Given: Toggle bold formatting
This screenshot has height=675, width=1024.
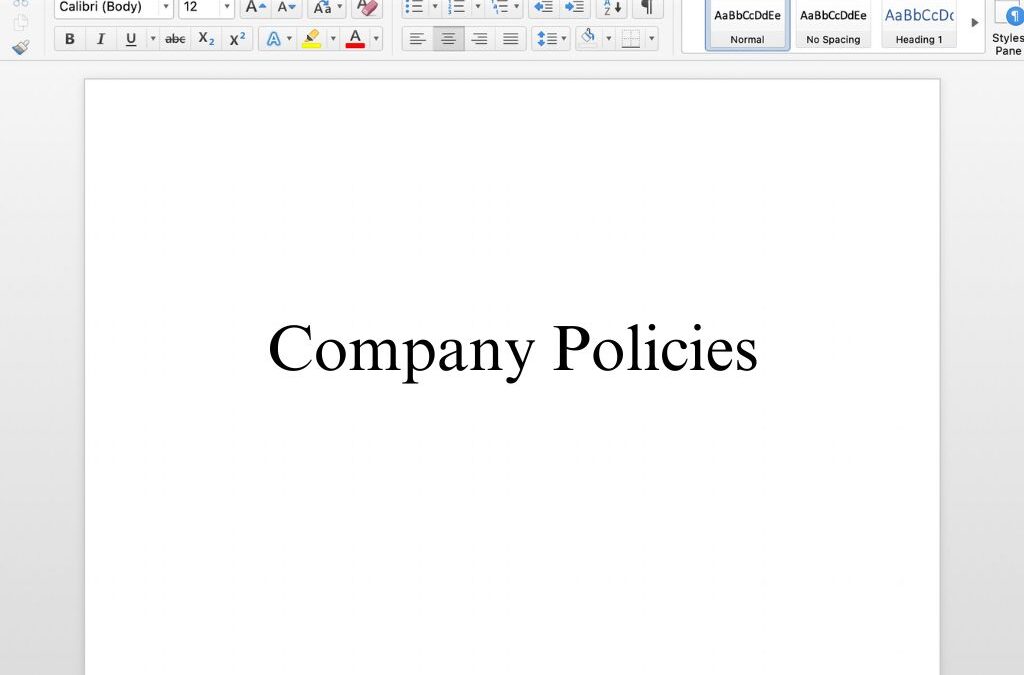Looking at the screenshot, I should (x=70, y=39).
